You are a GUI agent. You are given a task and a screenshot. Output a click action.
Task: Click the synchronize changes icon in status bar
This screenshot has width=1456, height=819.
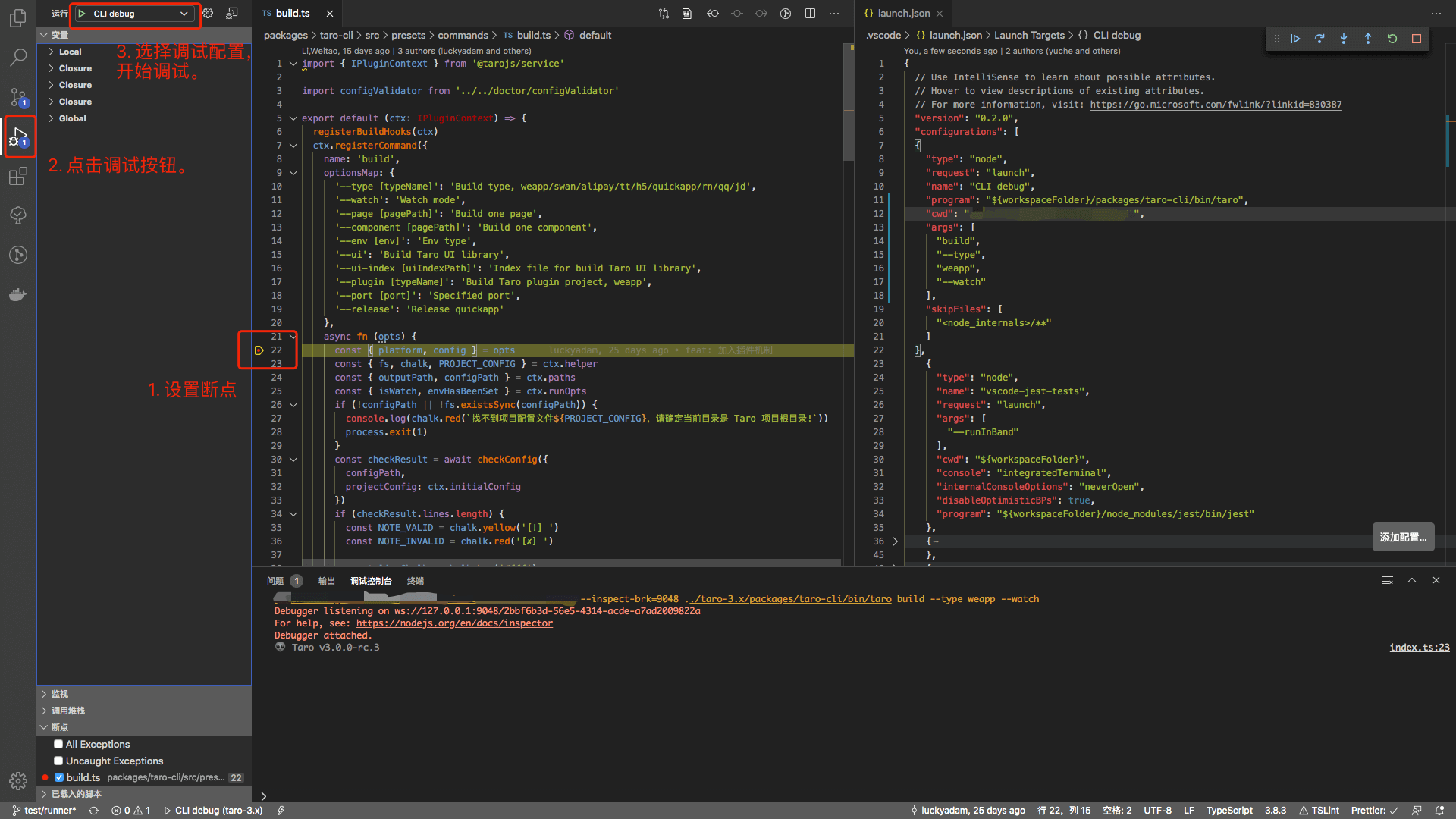click(93, 811)
